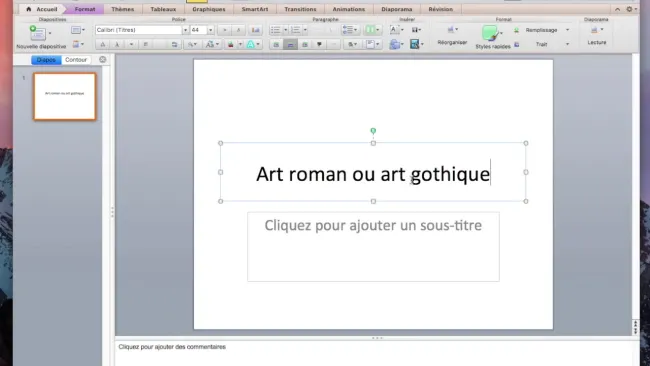Image resolution: width=650 pixels, height=366 pixels.
Task: Click the Trait line label
Action: (x=541, y=44)
